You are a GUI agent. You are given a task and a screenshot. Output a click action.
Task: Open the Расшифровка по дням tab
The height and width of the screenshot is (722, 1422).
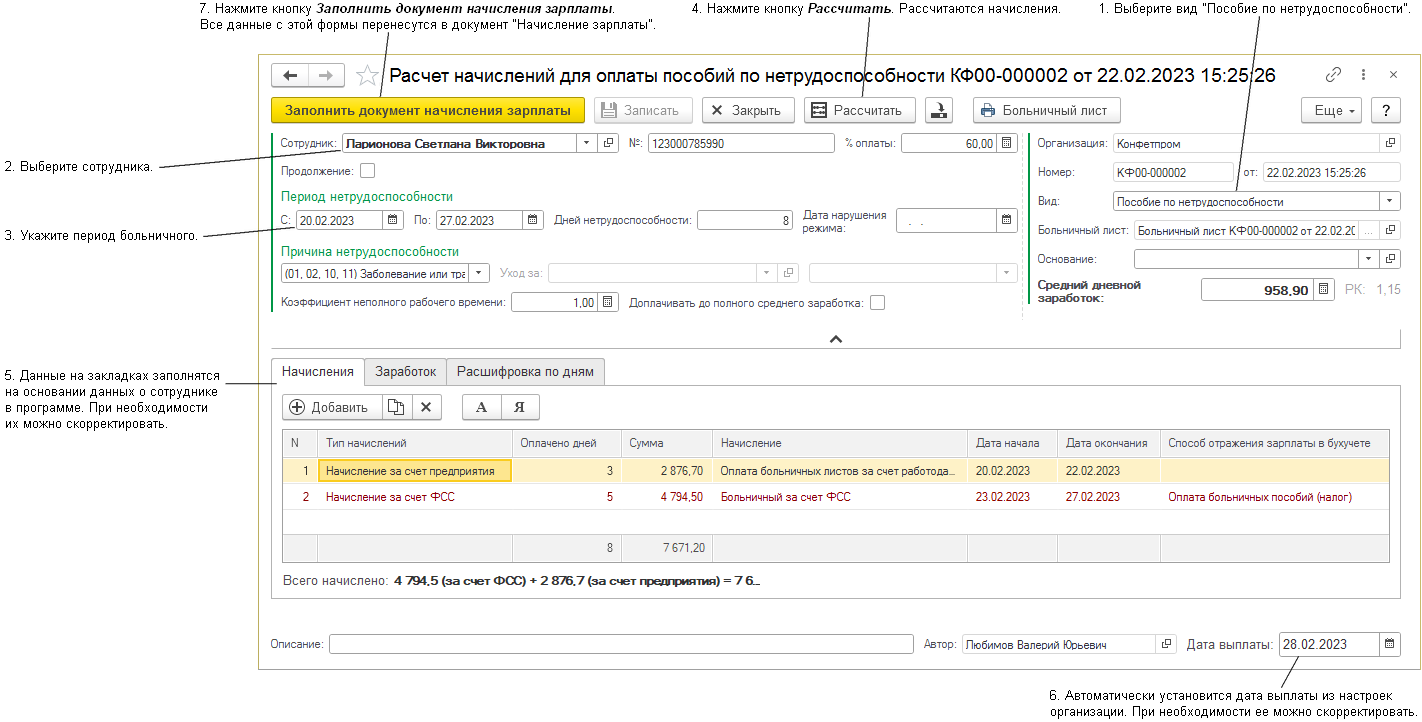pos(525,372)
